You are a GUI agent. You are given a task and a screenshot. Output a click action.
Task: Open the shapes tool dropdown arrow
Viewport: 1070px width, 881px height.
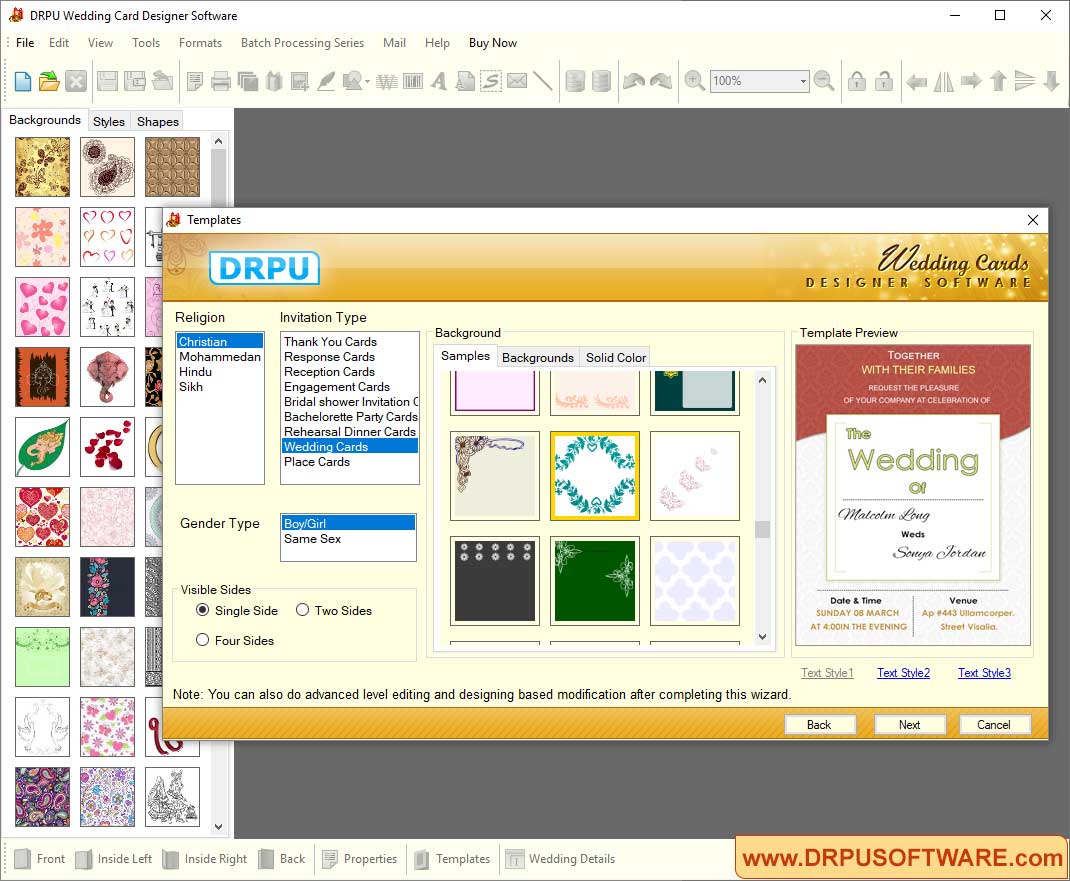(367, 83)
